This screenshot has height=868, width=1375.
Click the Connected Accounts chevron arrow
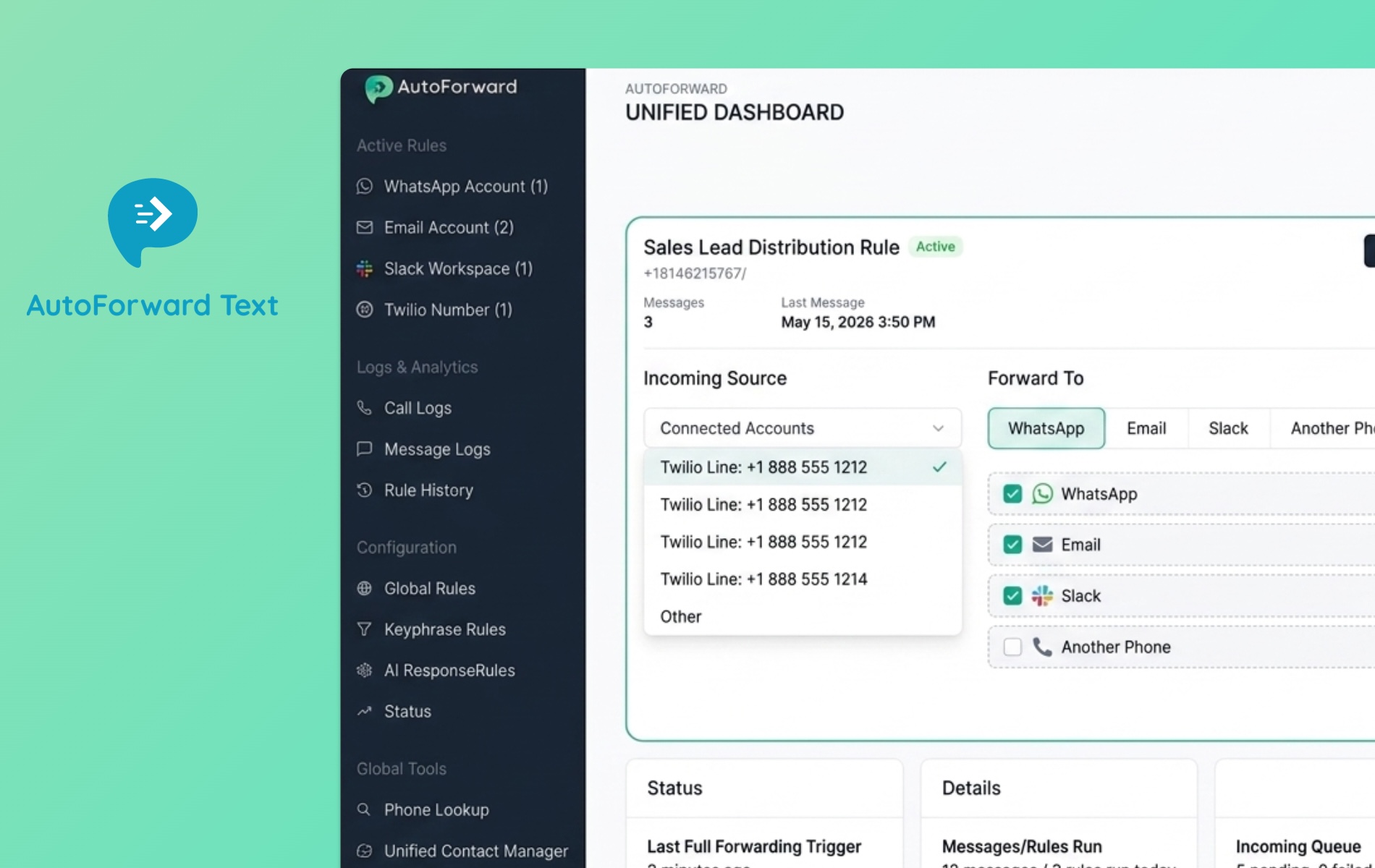pyautogui.click(x=938, y=428)
